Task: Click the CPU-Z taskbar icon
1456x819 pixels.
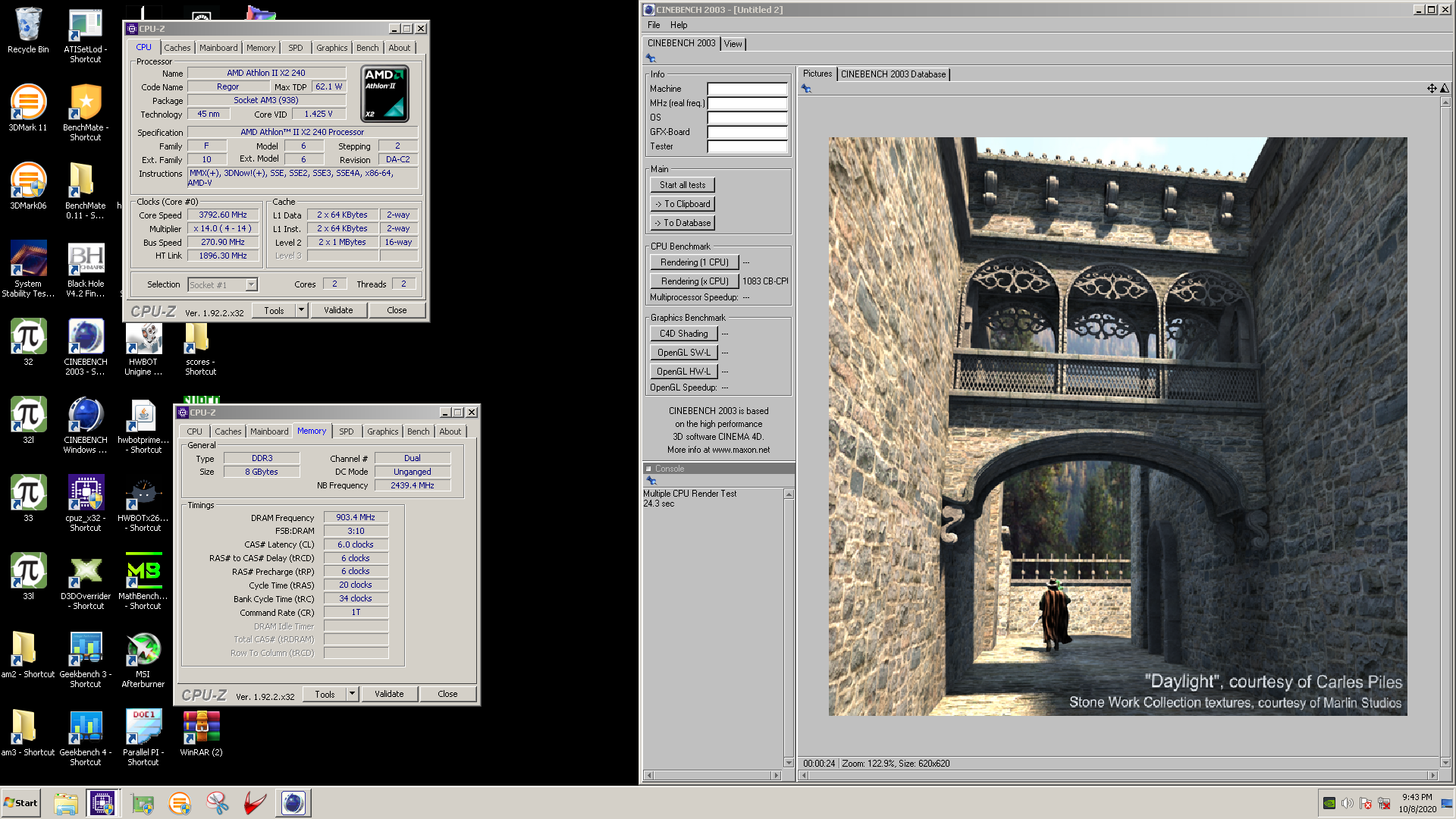Action: pos(102,803)
